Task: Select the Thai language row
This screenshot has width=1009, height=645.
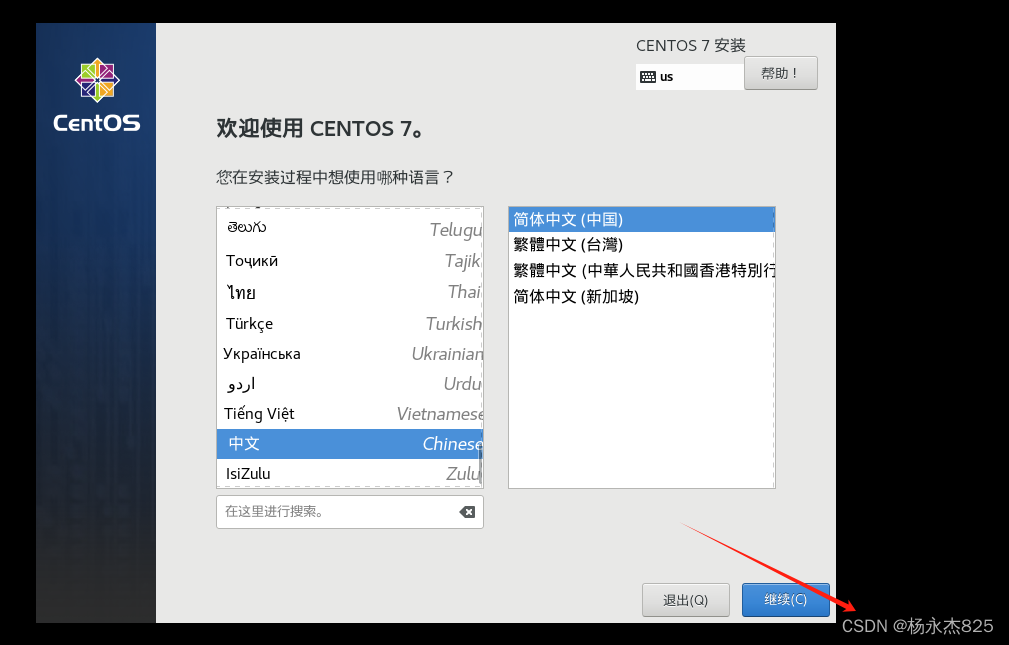Action: pyautogui.click(x=349, y=292)
